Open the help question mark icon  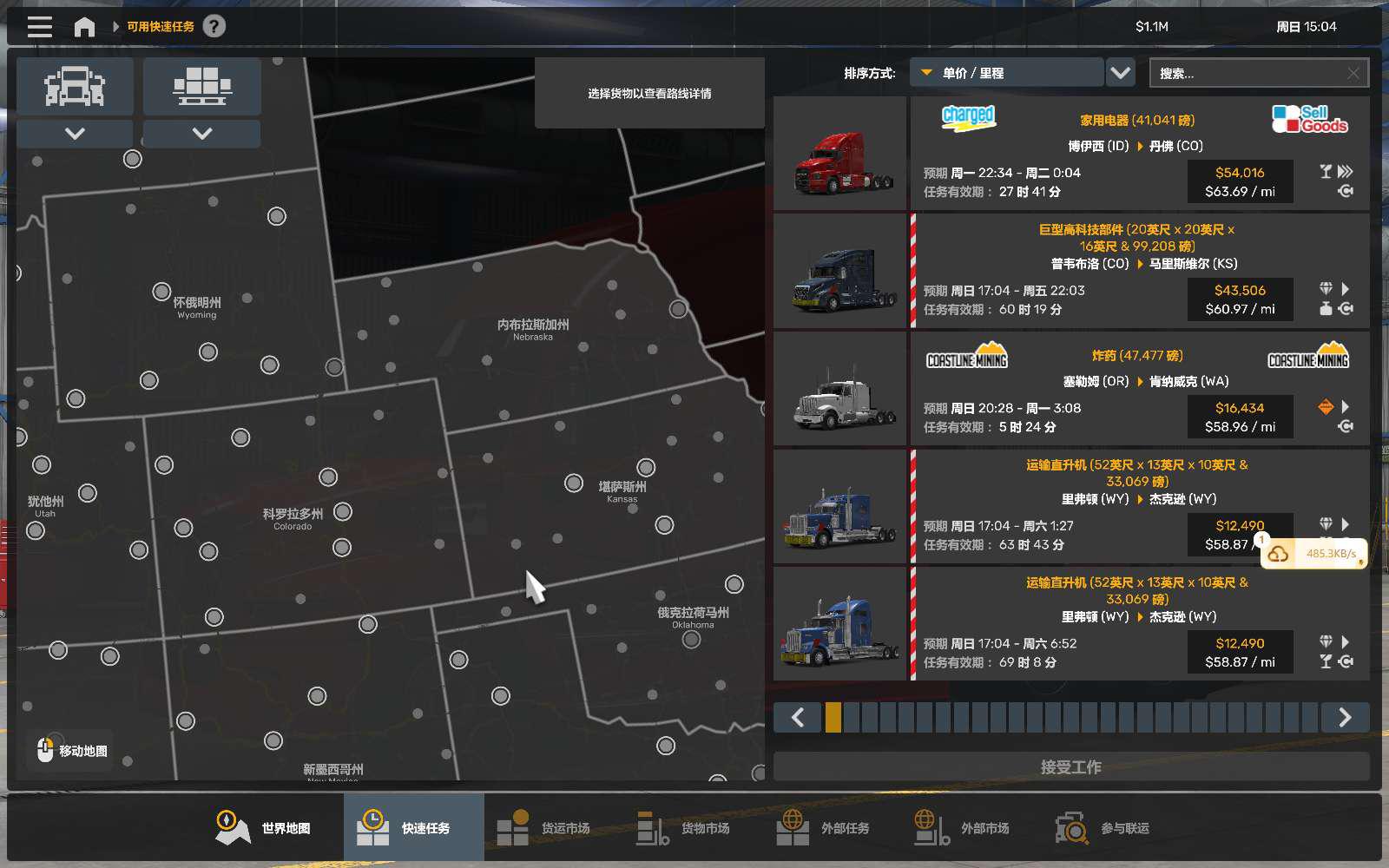214,27
